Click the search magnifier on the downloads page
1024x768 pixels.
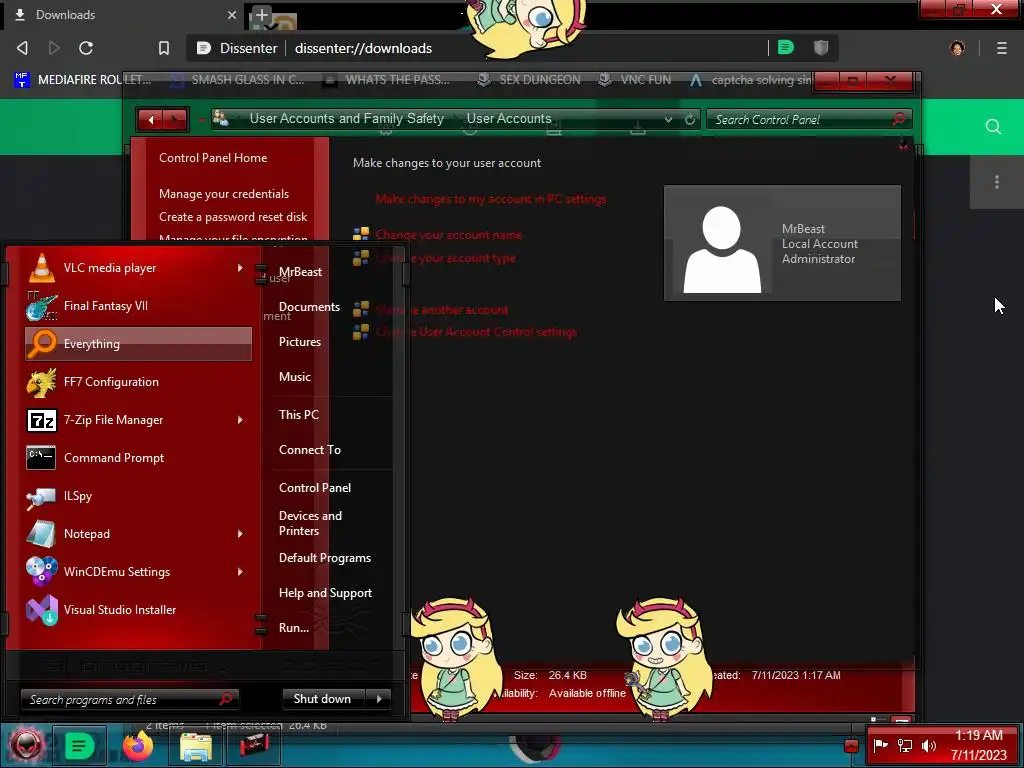993,127
